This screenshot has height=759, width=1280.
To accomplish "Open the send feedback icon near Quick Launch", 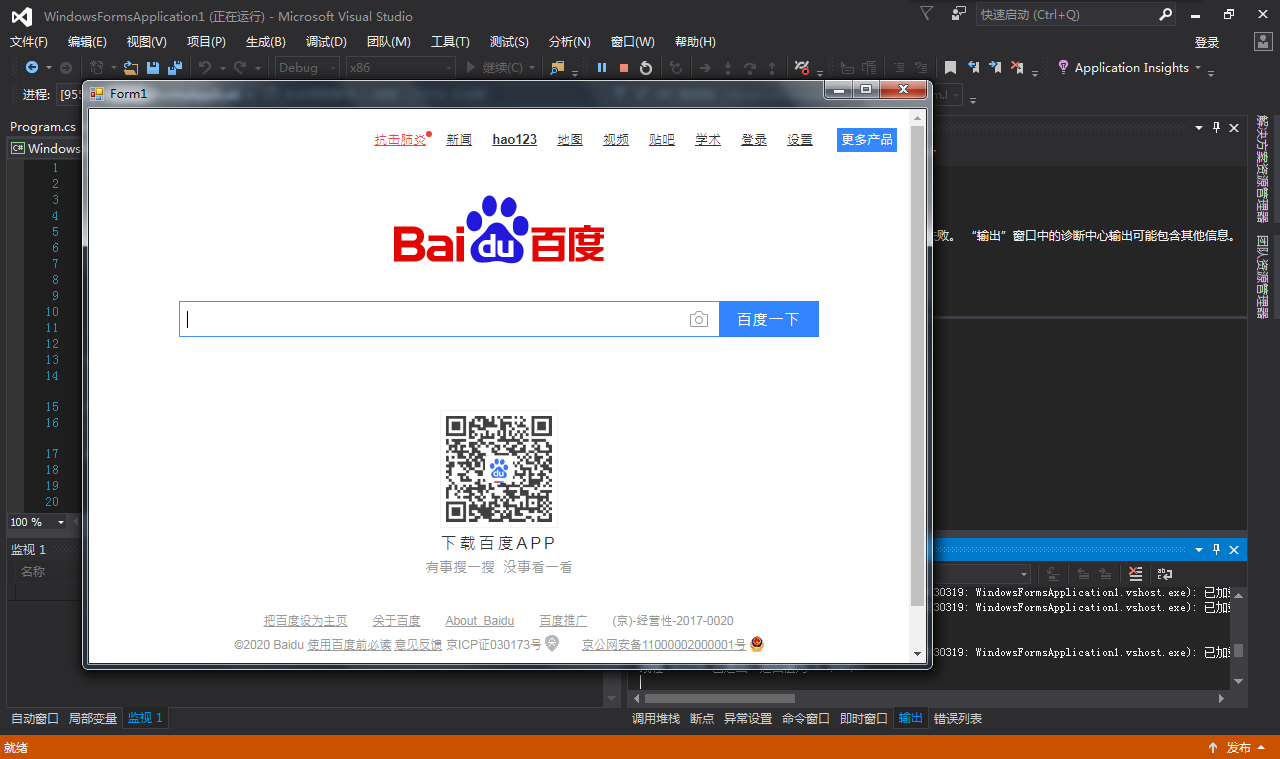I will coord(959,14).
